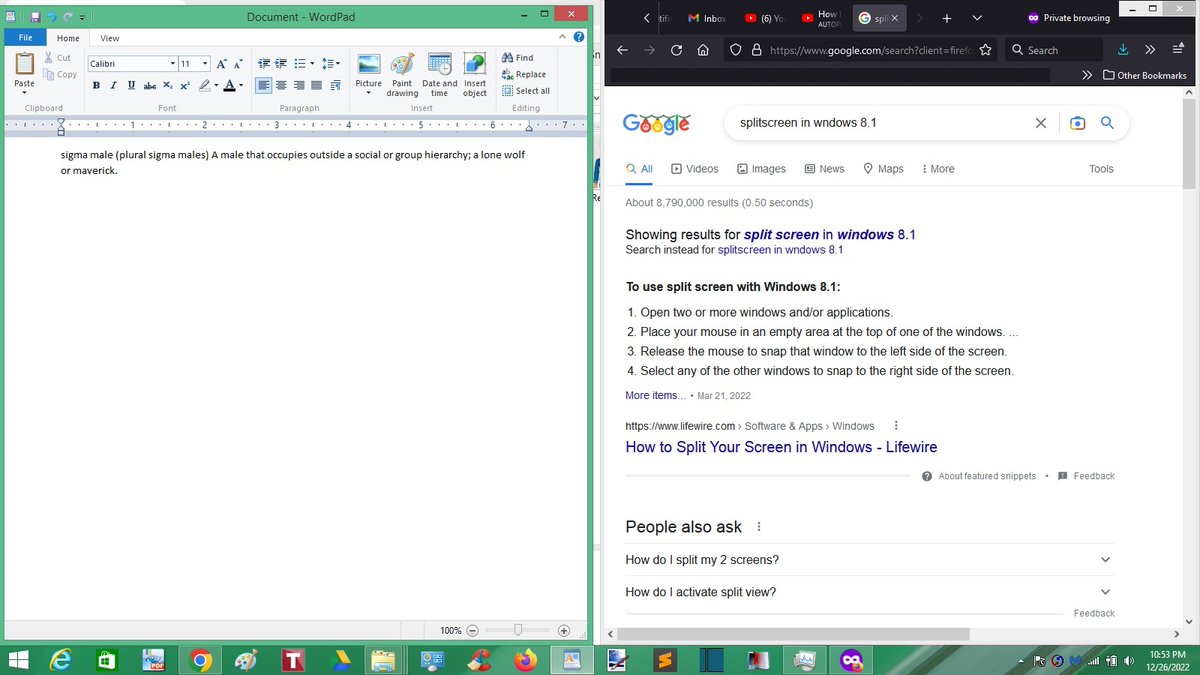This screenshot has width=1200, height=675.
Task: Click the Windows Start button on taskbar
Action: tap(18, 659)
